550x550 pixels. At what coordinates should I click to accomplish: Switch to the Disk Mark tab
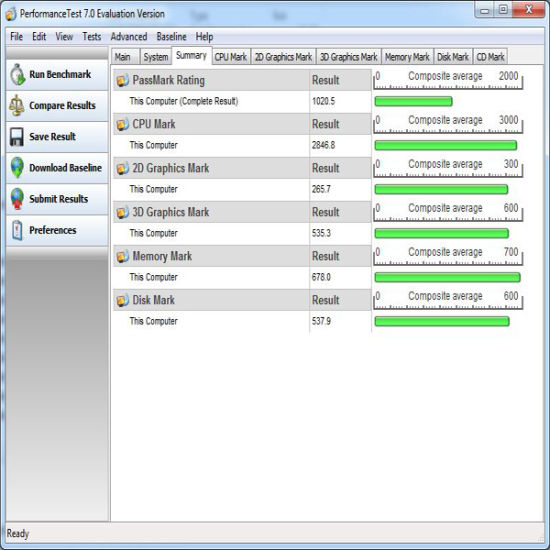coord(452,57)
